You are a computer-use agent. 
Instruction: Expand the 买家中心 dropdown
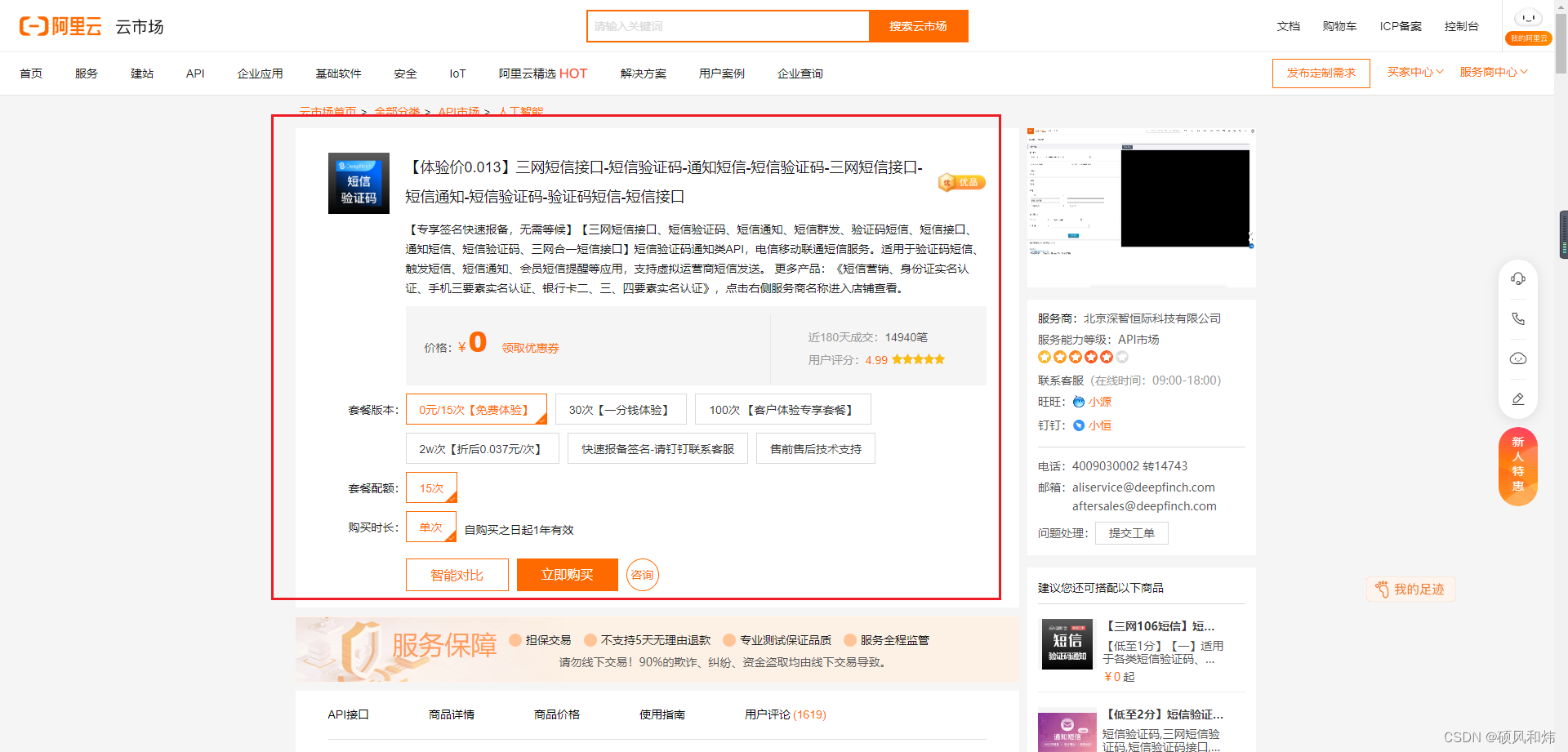(x=1414, y=71)
